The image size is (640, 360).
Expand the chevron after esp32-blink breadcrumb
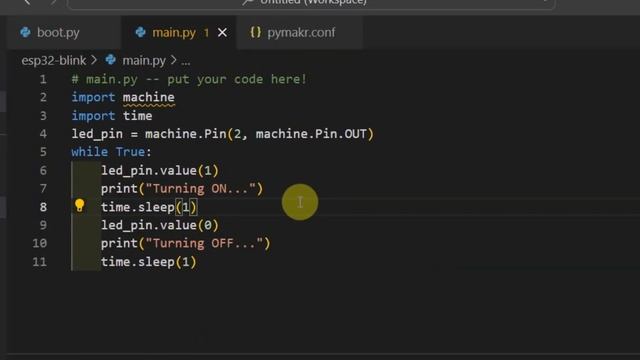pyautogui.click(x=94, y=60)
